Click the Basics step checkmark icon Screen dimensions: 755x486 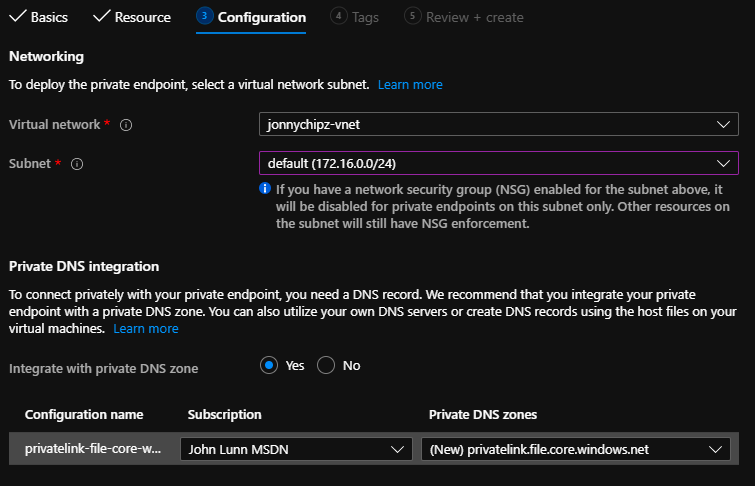(x=17, y=17)
